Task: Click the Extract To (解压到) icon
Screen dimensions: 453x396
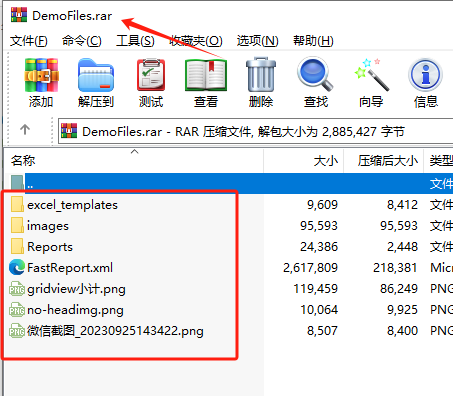Action: point(96,75)
